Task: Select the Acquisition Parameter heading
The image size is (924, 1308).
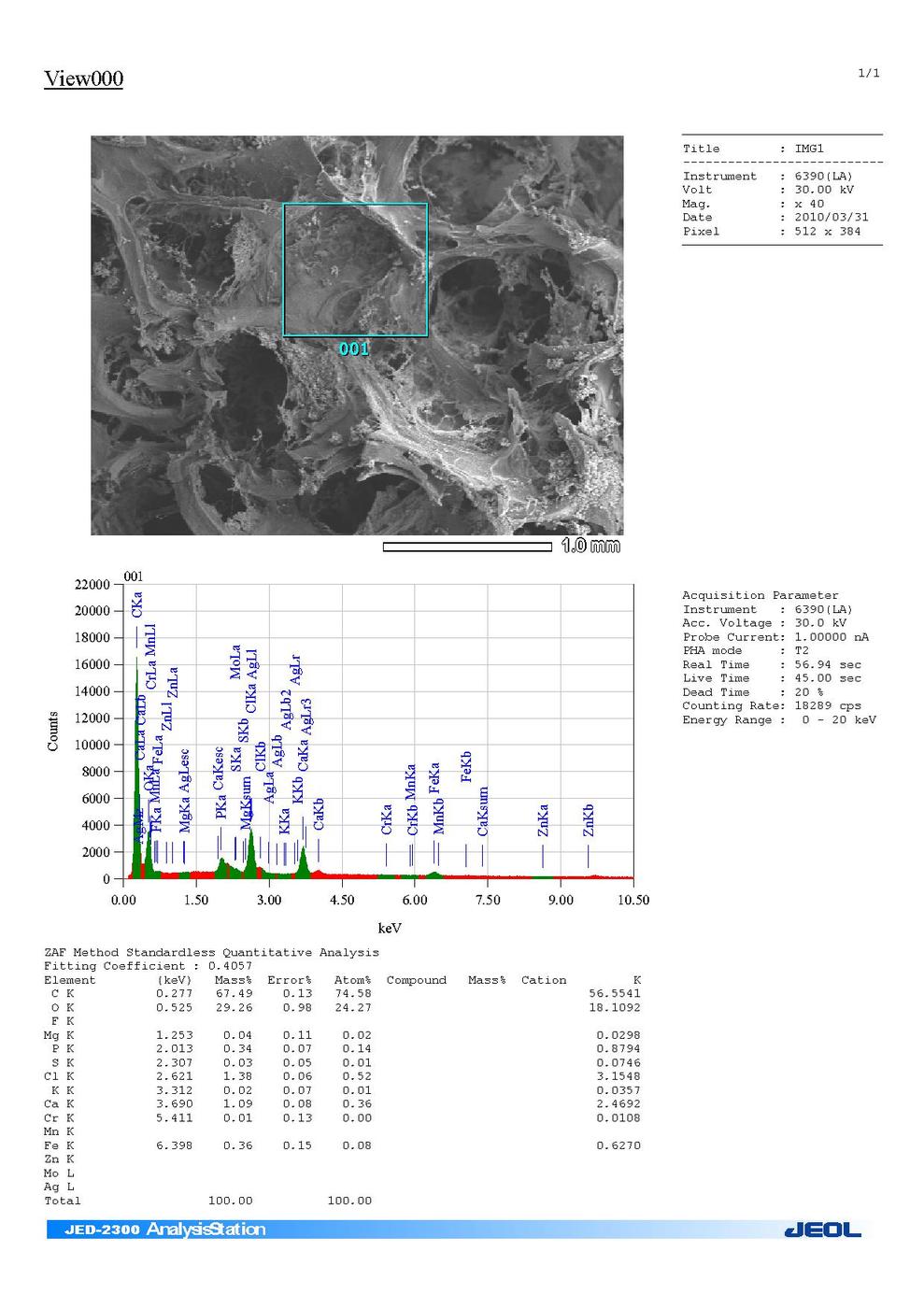Action: click(760, 595)
